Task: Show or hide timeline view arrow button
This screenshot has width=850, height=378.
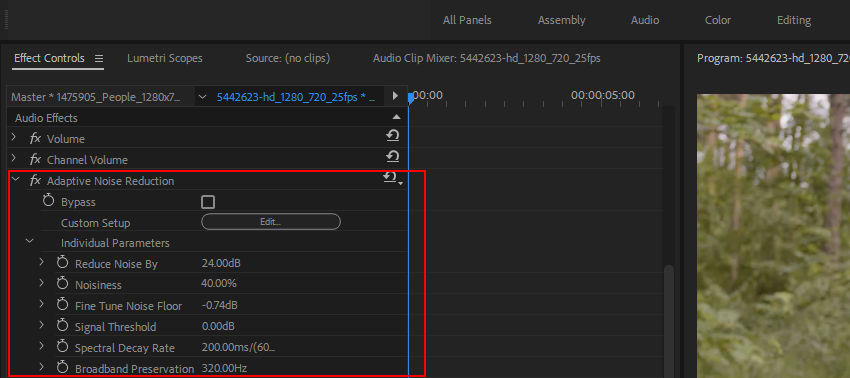Action: [395, 97]
